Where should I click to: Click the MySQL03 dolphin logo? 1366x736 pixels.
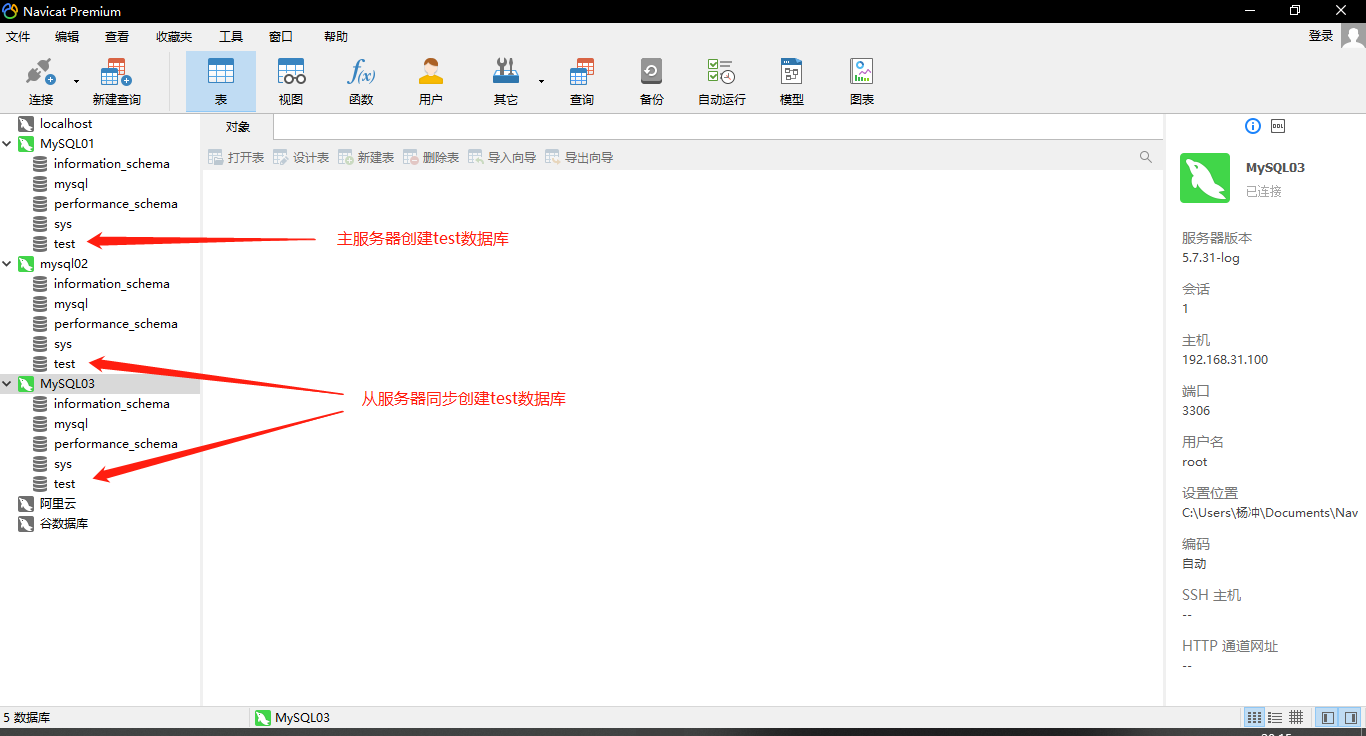click(1205, 178)
